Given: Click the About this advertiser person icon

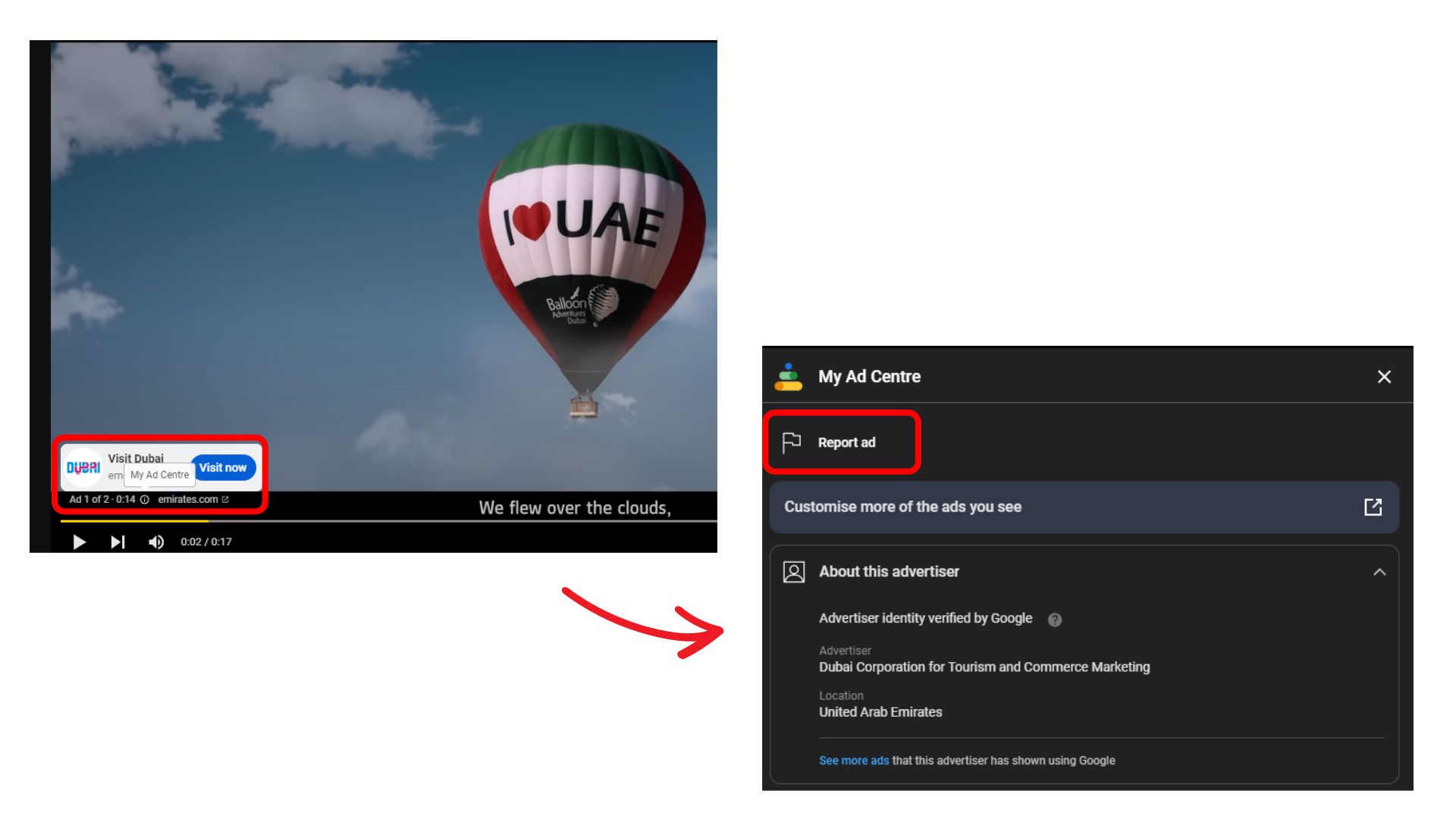Looking at the screenshot, I should (794, 572).
